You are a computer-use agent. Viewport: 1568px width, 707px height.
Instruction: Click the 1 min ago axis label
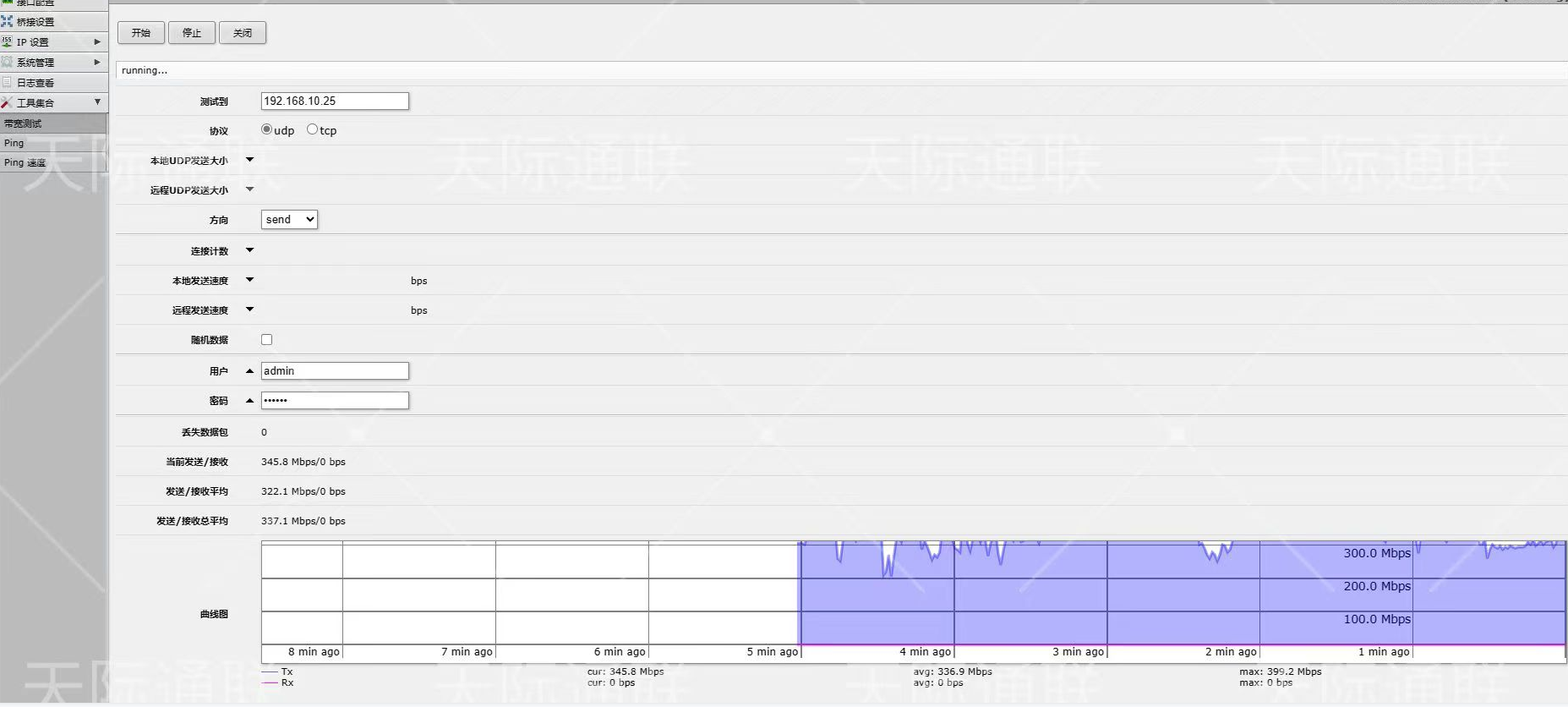coord(1385,652)
